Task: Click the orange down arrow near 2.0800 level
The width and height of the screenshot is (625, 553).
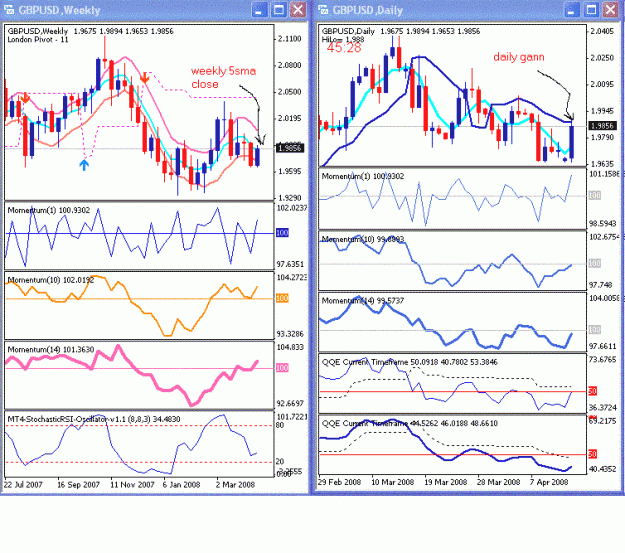Action: click(144, 78)
